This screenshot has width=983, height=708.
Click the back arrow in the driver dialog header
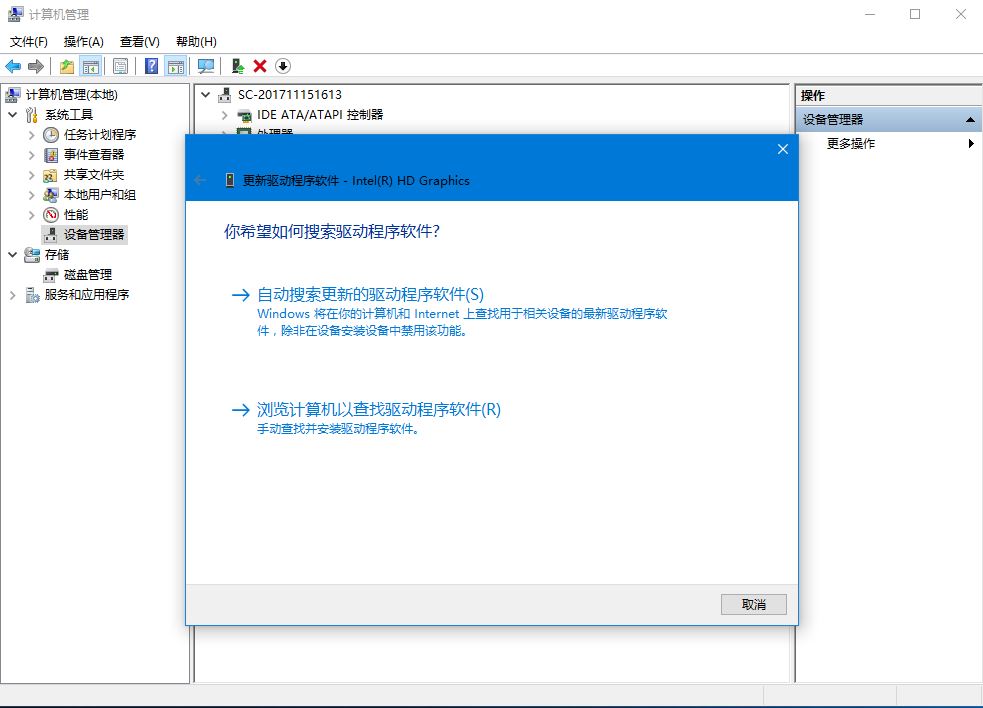pyautogui.click(x=200, y=181)
